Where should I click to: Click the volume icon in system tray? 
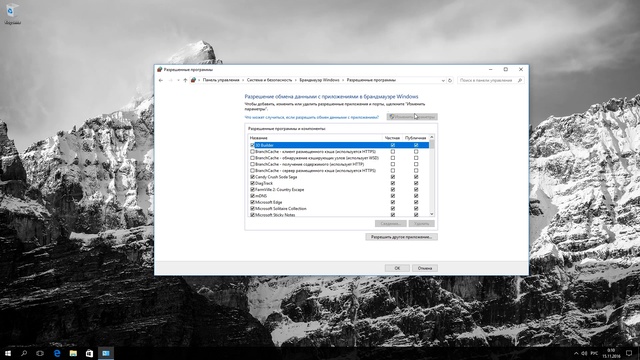coord(584,353)
